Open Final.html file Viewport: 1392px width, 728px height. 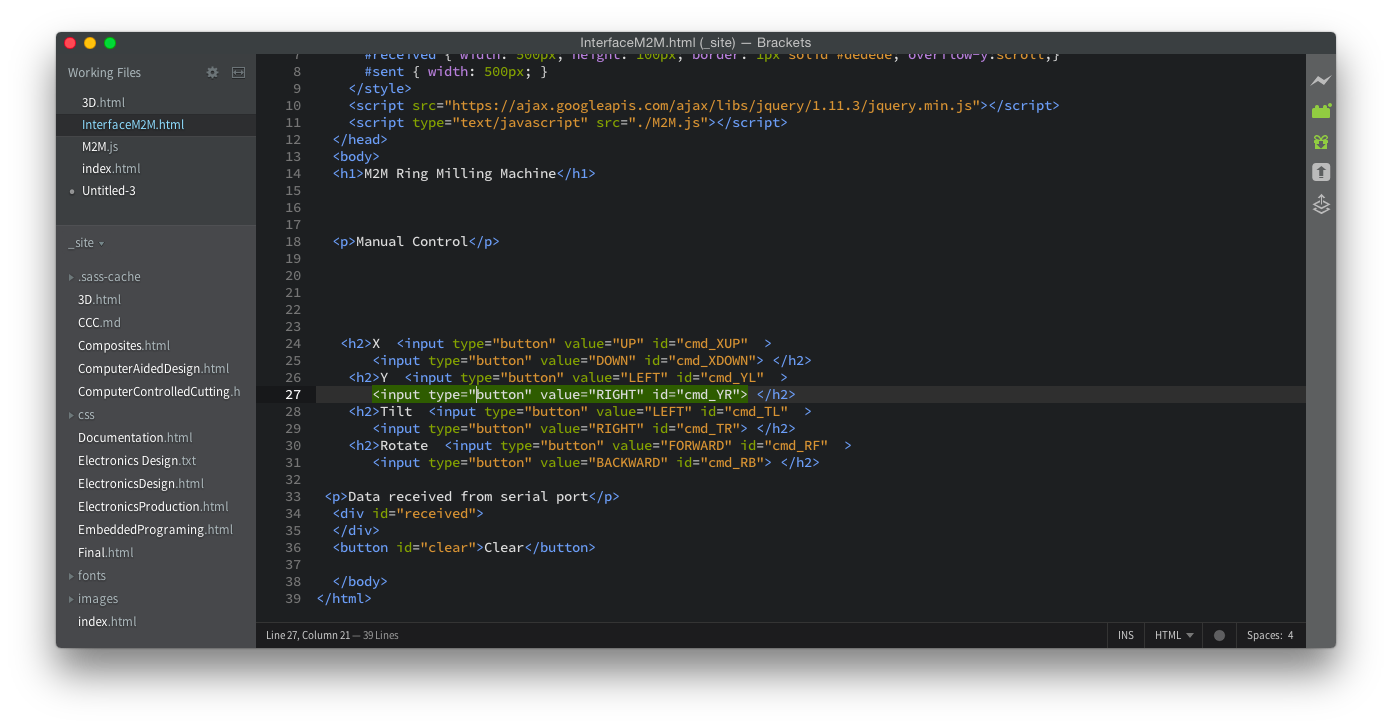pyautogui.click(x=106, y=553)
